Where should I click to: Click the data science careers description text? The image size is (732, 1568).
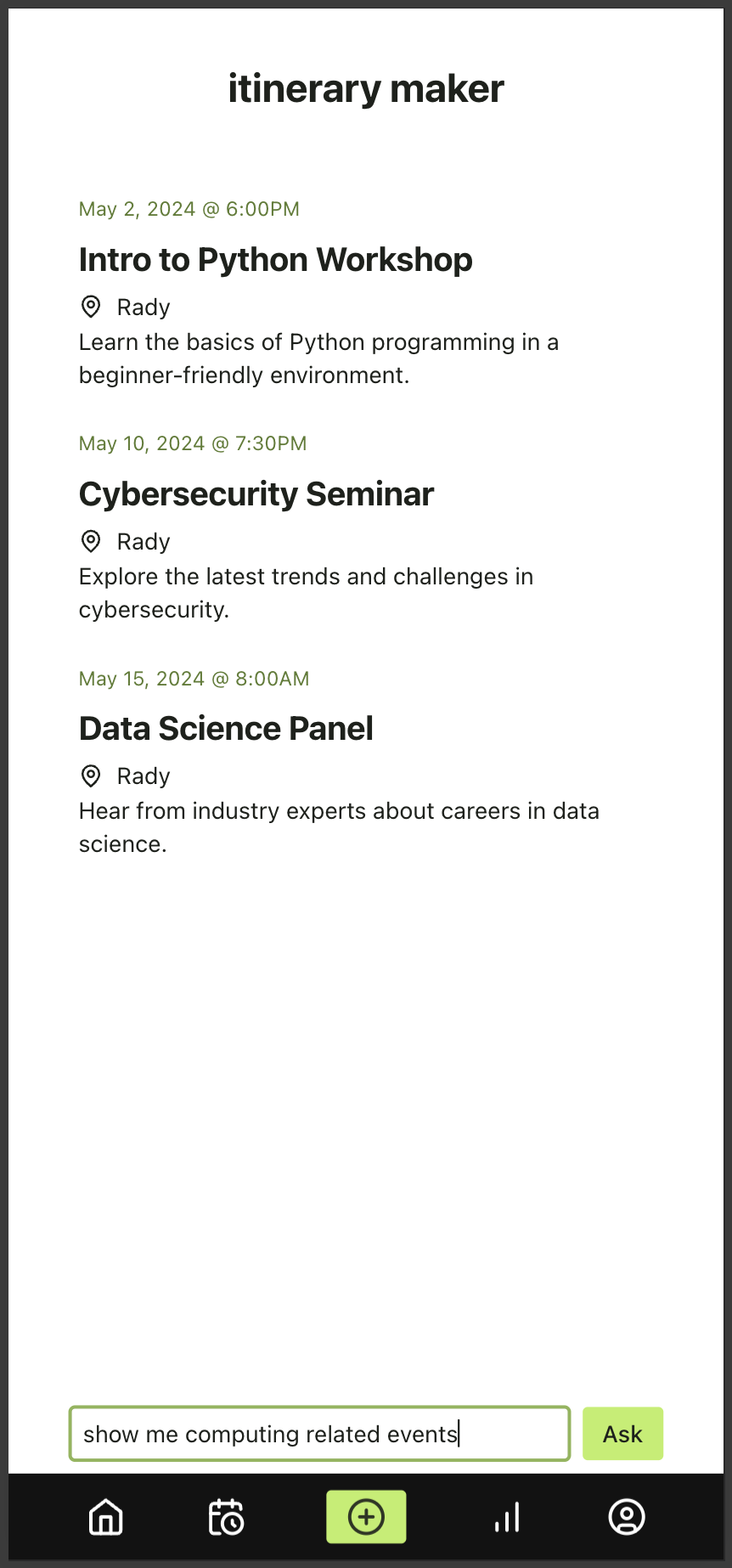click(339, 827)
